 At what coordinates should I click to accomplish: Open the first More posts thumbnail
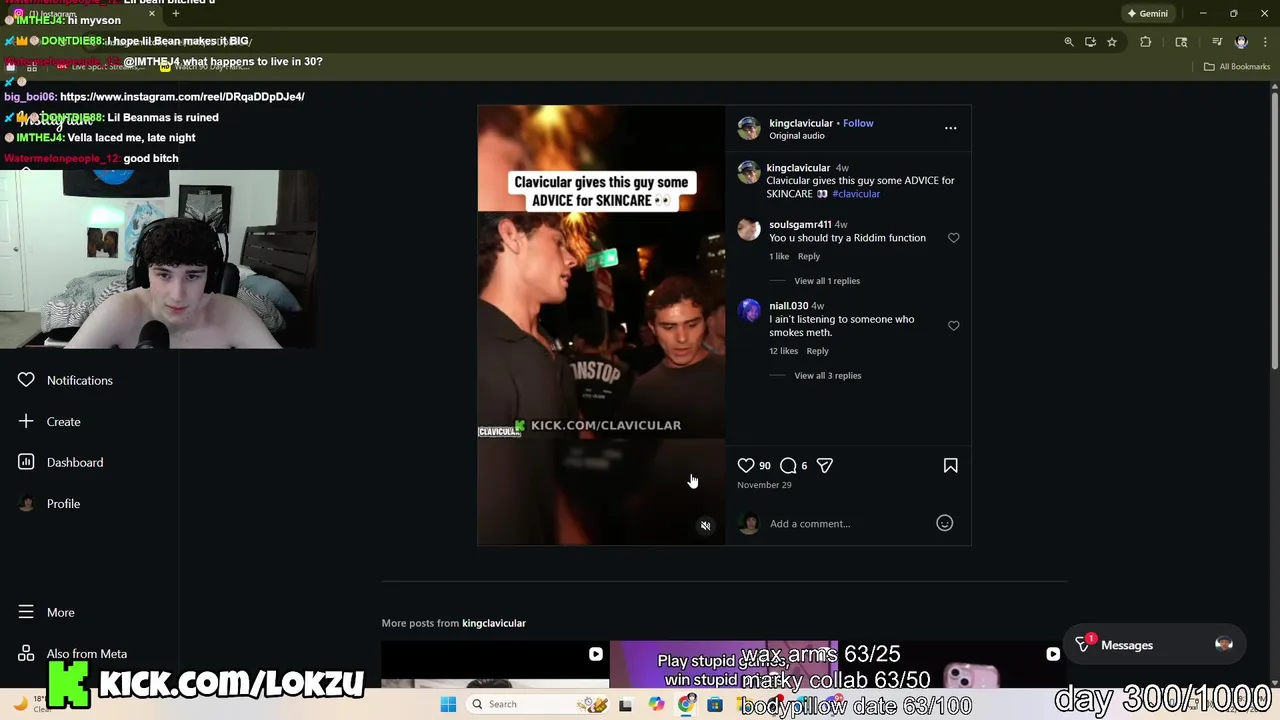tap(495, 665)
